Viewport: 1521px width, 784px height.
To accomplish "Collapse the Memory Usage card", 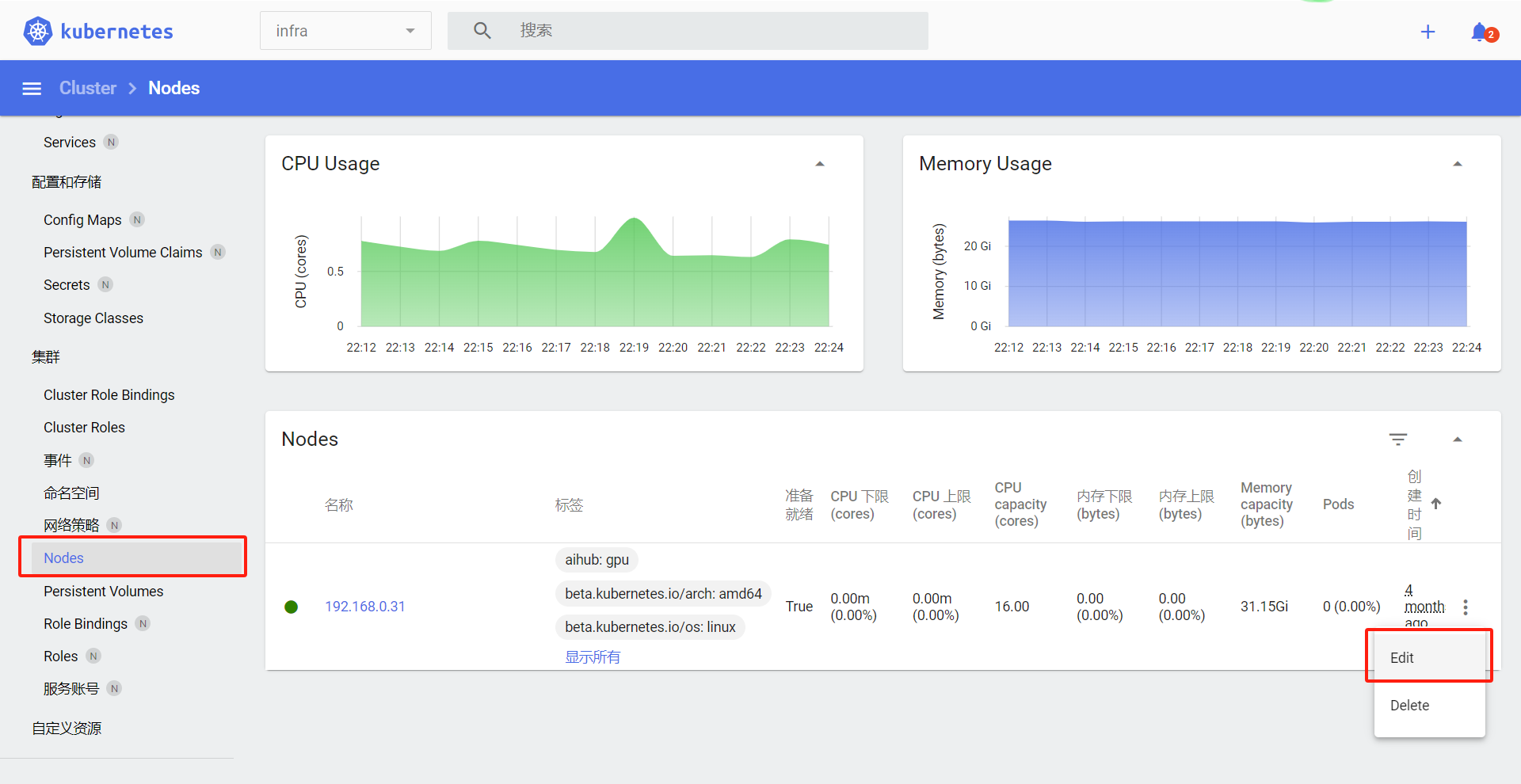I will click(x=1458, y=164).
